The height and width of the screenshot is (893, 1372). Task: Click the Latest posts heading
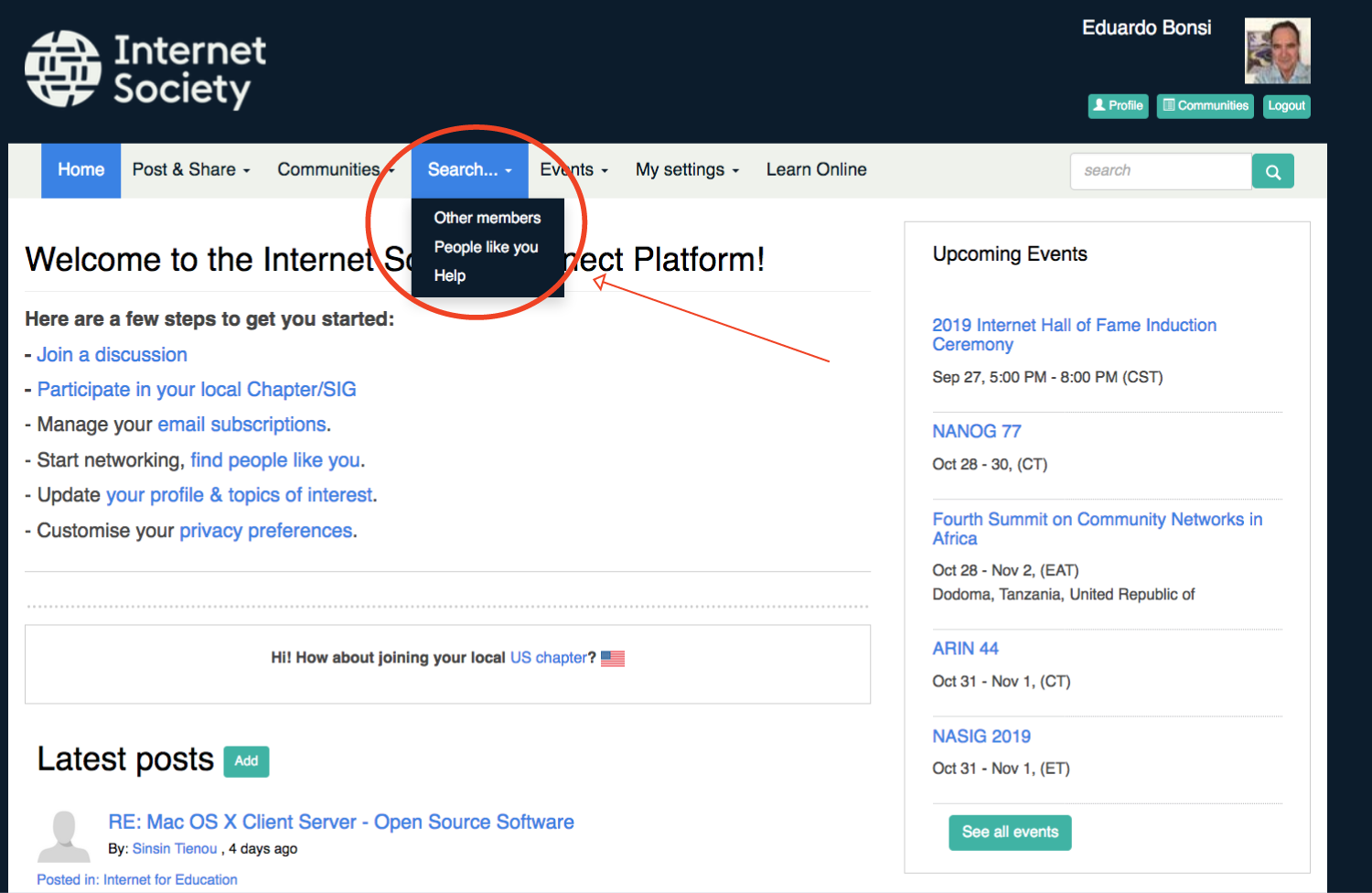click(125, 760)
